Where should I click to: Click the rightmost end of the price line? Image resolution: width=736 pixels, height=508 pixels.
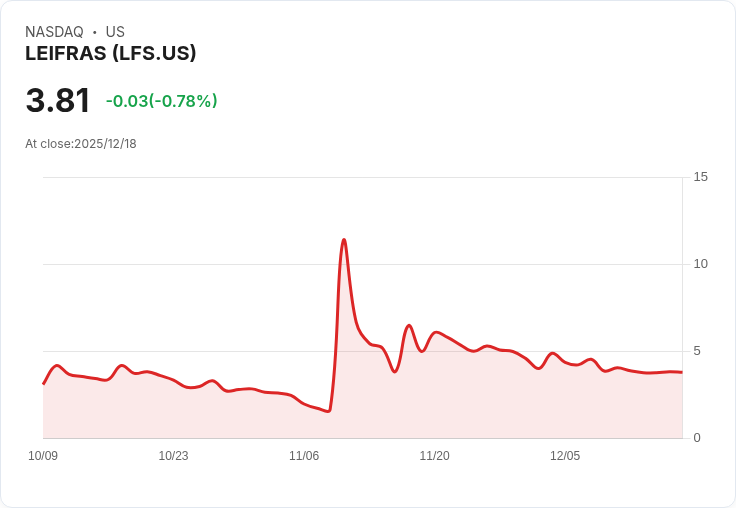[x=682, y=372]
